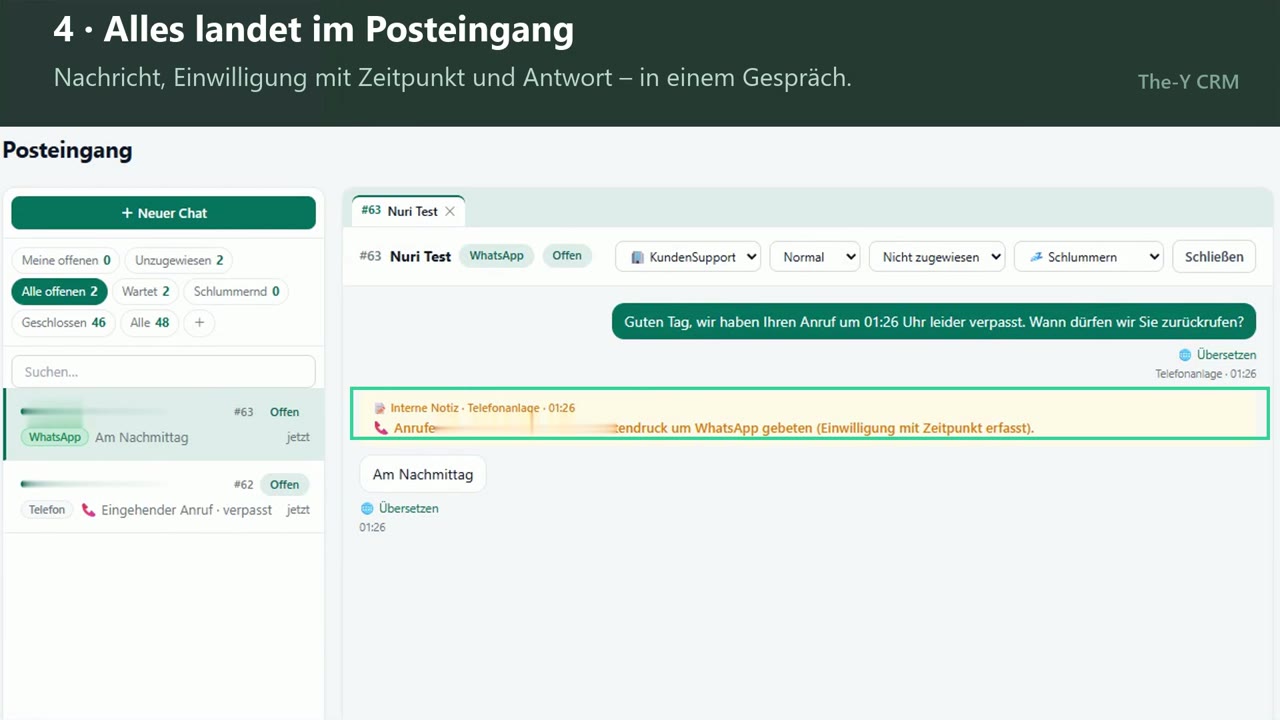
Task: Select the Alle offenen filter chip
Action: click(59, 291)
